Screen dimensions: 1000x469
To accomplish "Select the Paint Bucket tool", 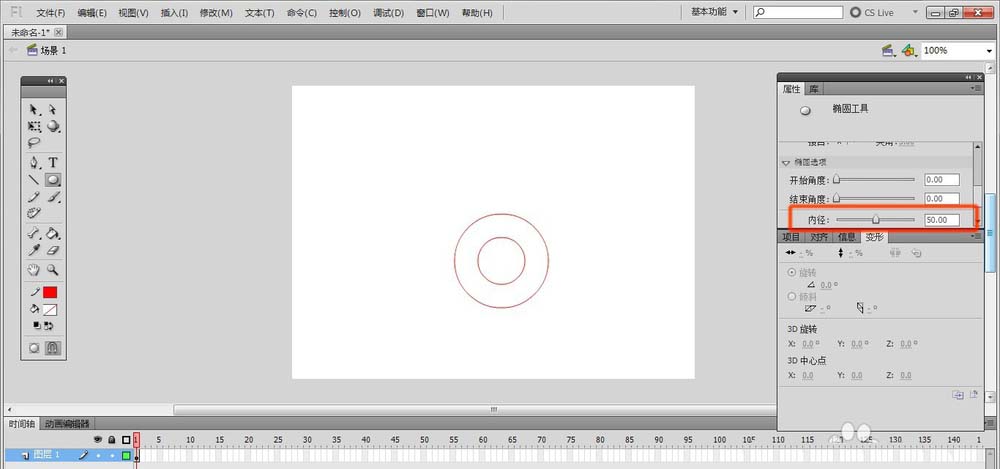I will 54,234.
